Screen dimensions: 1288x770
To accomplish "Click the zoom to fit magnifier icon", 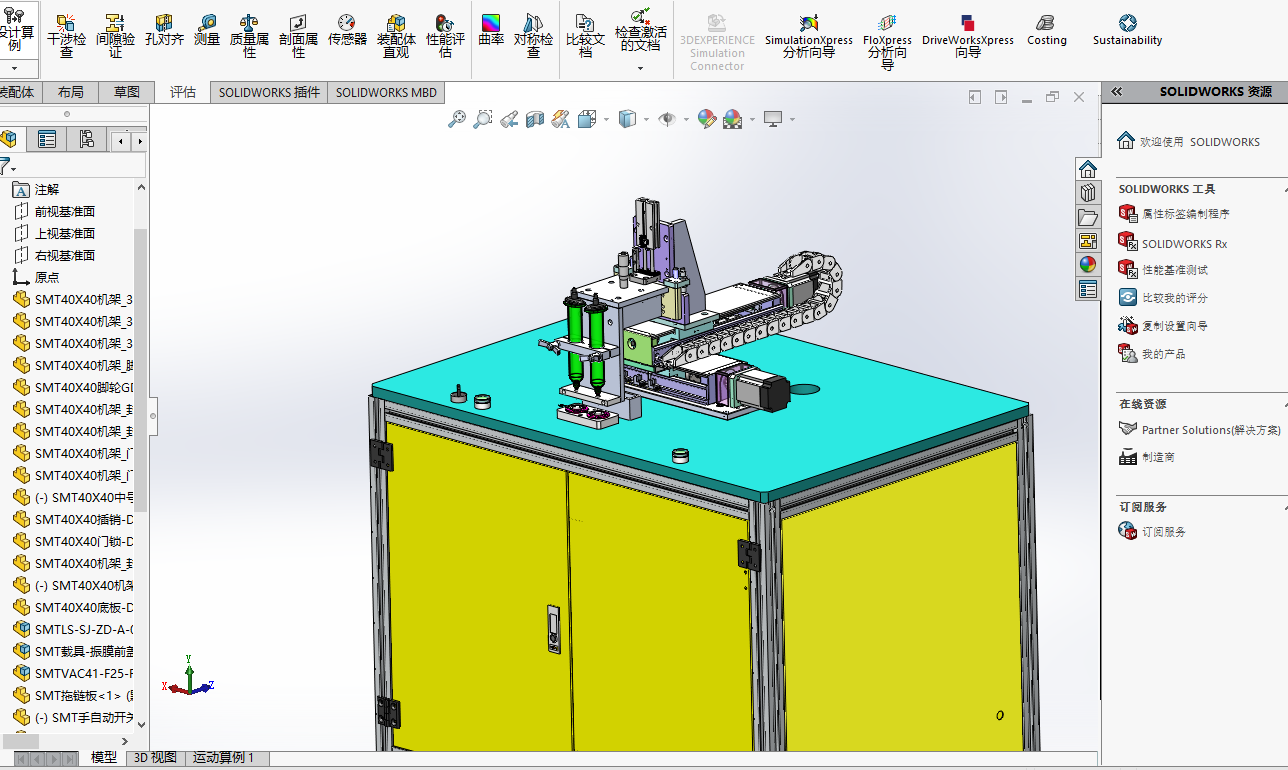I will point(457,119).
